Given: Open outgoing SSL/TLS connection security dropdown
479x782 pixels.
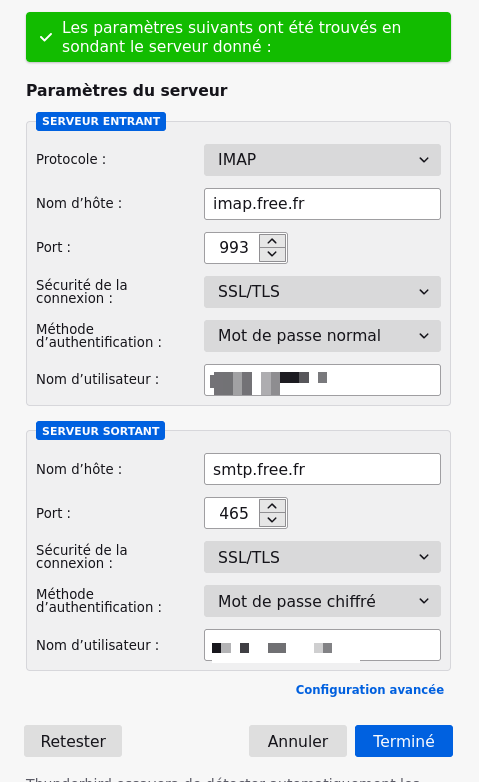Looking at the screenshot, I should (322, 557).
